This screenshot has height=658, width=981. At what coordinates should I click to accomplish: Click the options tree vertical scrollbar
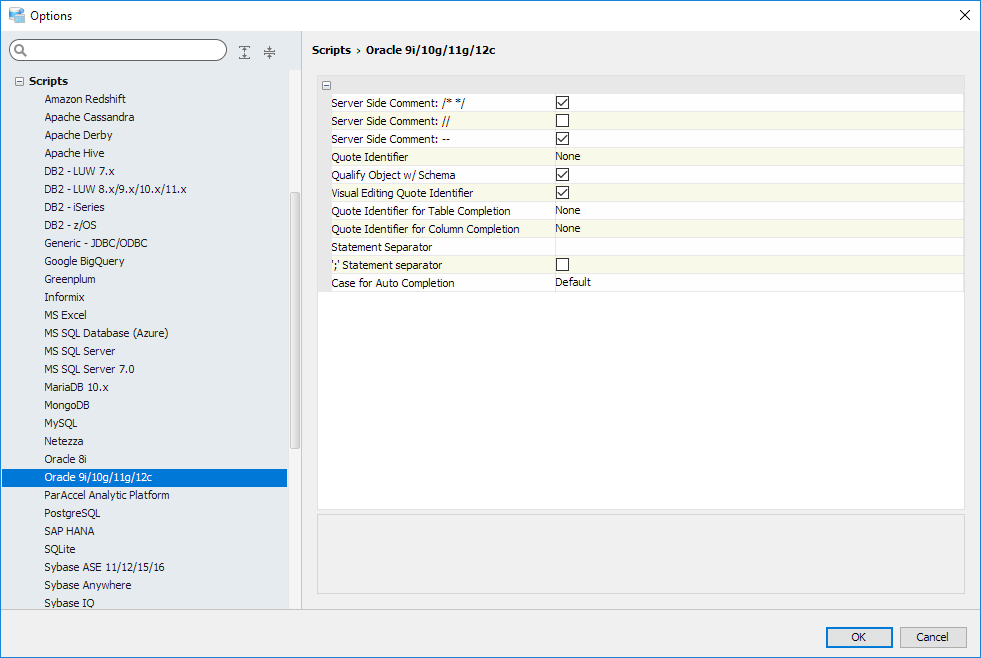295,320
